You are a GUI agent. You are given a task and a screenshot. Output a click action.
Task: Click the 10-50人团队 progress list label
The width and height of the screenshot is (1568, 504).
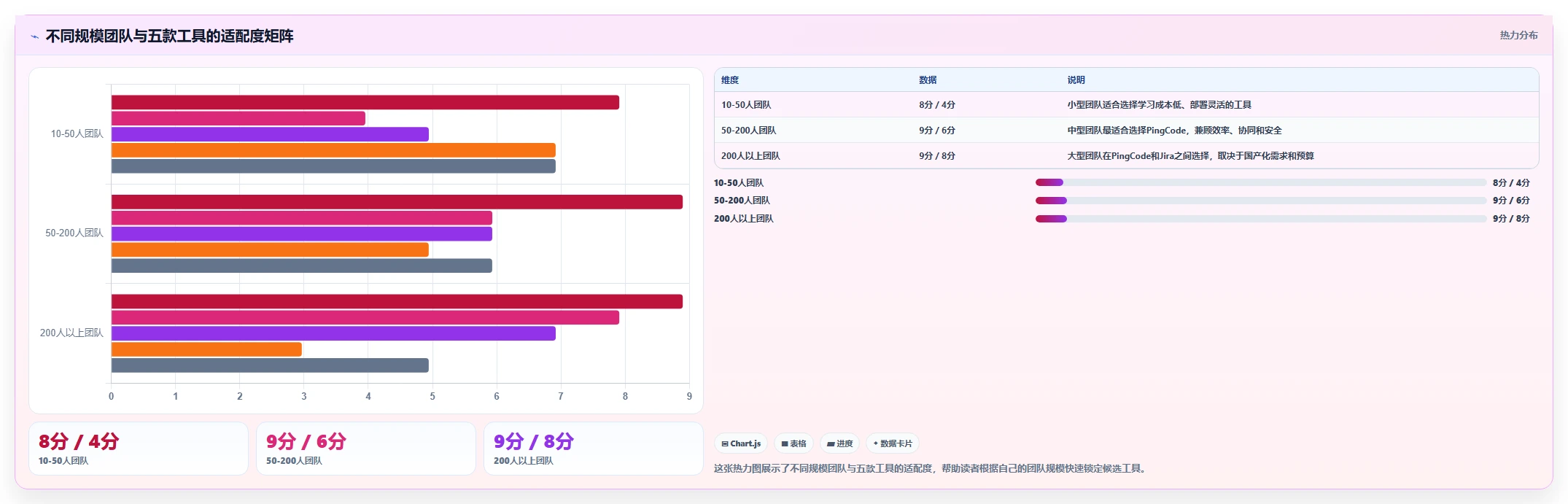pyautogui.click(x=739, y=183)
